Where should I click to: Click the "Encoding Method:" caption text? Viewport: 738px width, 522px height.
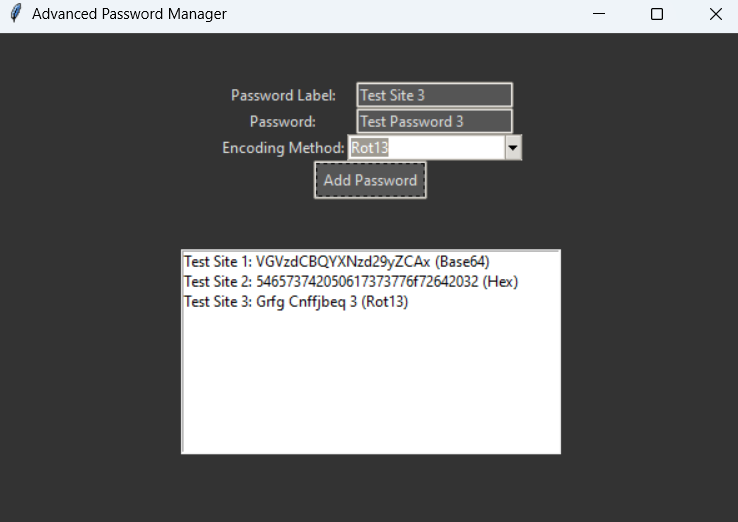(283, 148)
